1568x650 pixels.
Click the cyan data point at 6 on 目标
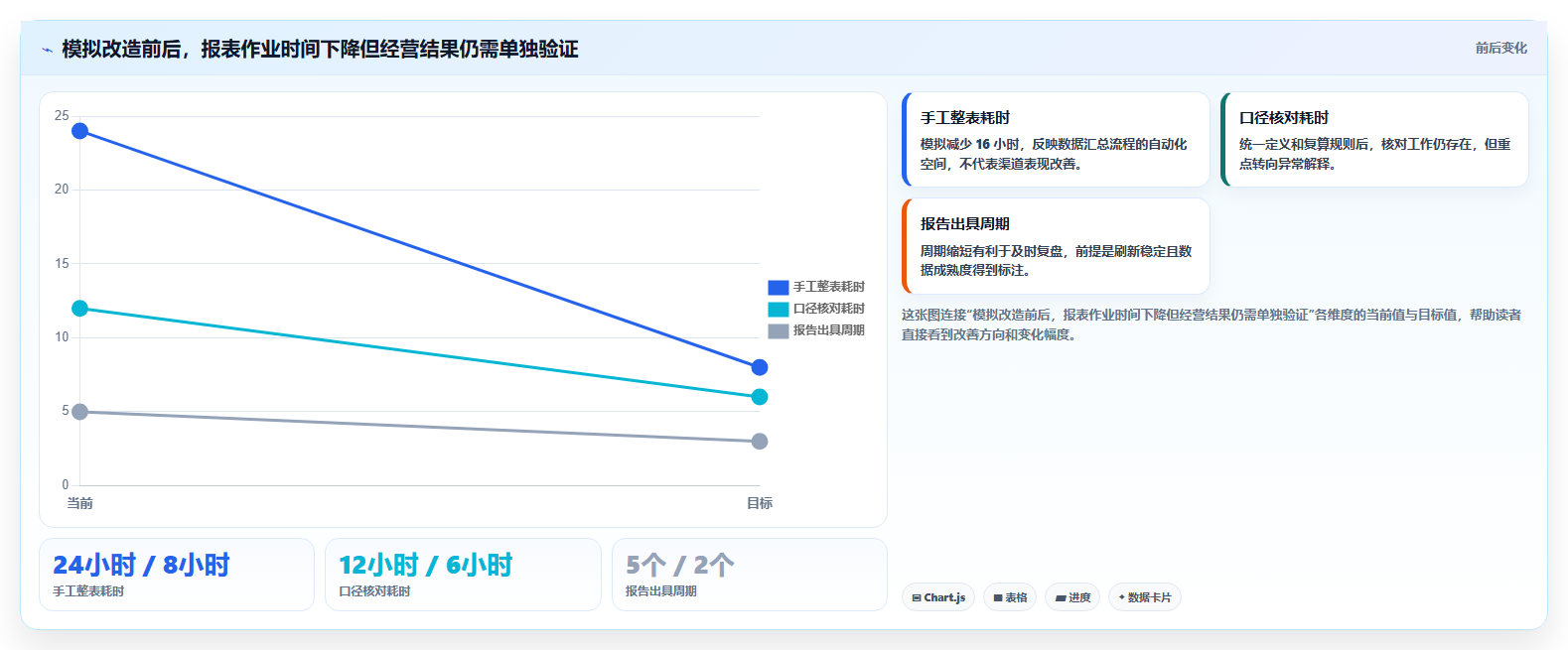pos(760,397)
